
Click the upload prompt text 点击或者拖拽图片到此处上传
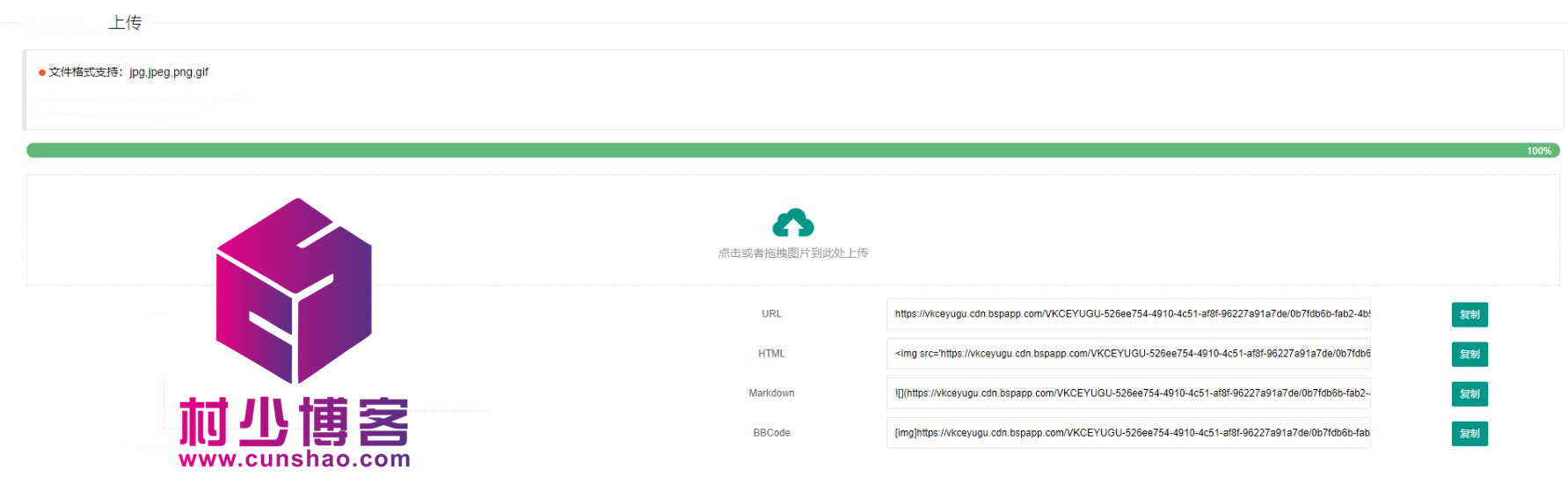pos(792,253)
